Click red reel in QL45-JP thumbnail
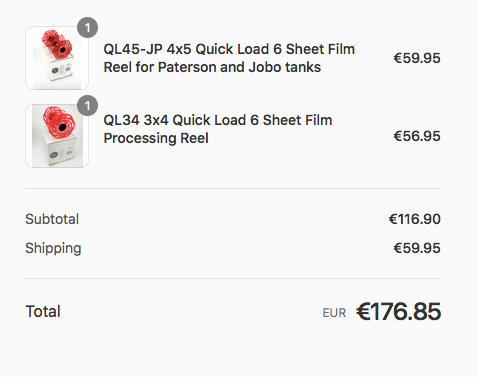Screen dimensions: 478x377 pyautogui.click(x=57, y=44)
